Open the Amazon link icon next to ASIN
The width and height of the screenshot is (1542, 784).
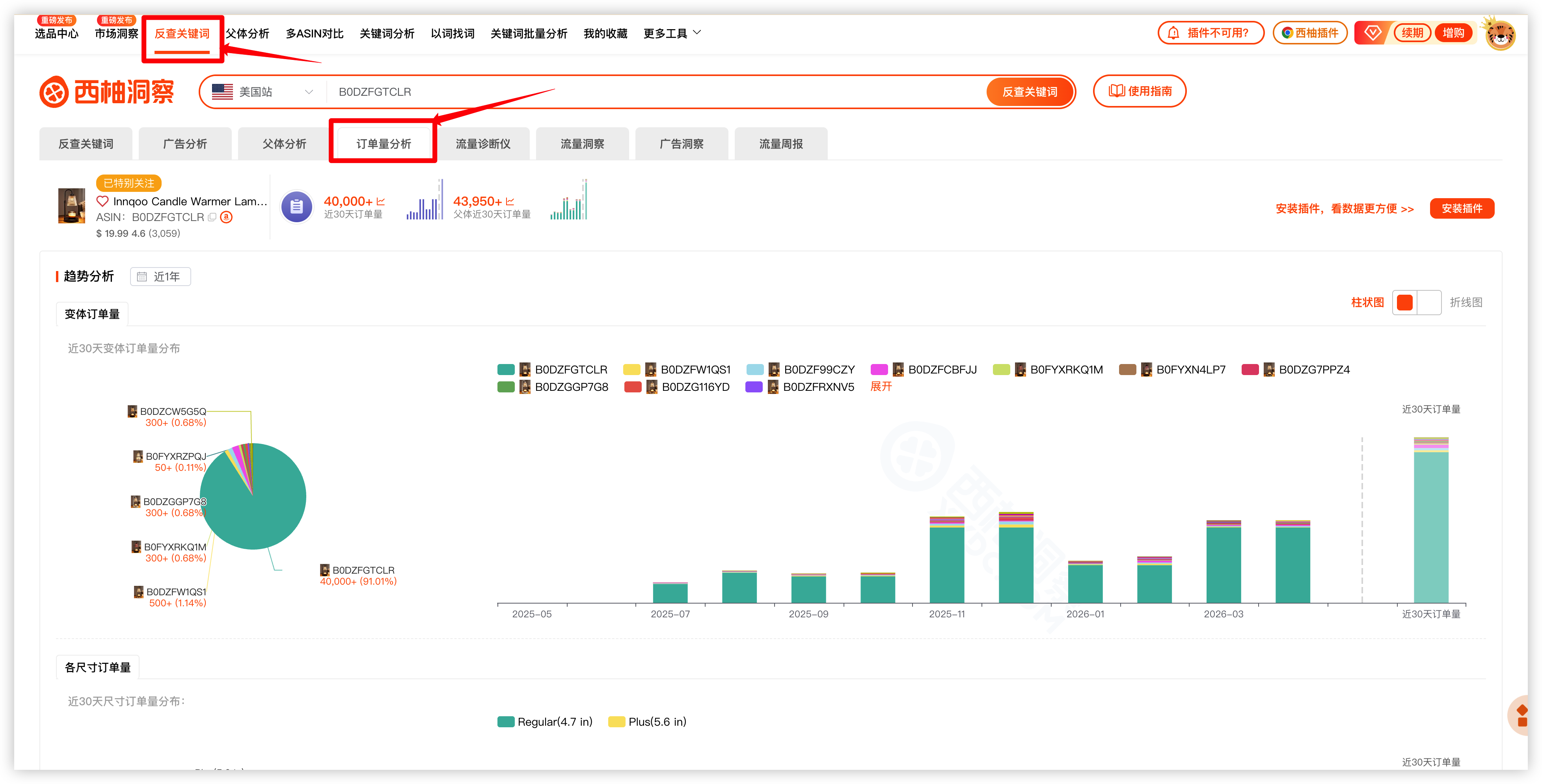click(x=226, y=217)
